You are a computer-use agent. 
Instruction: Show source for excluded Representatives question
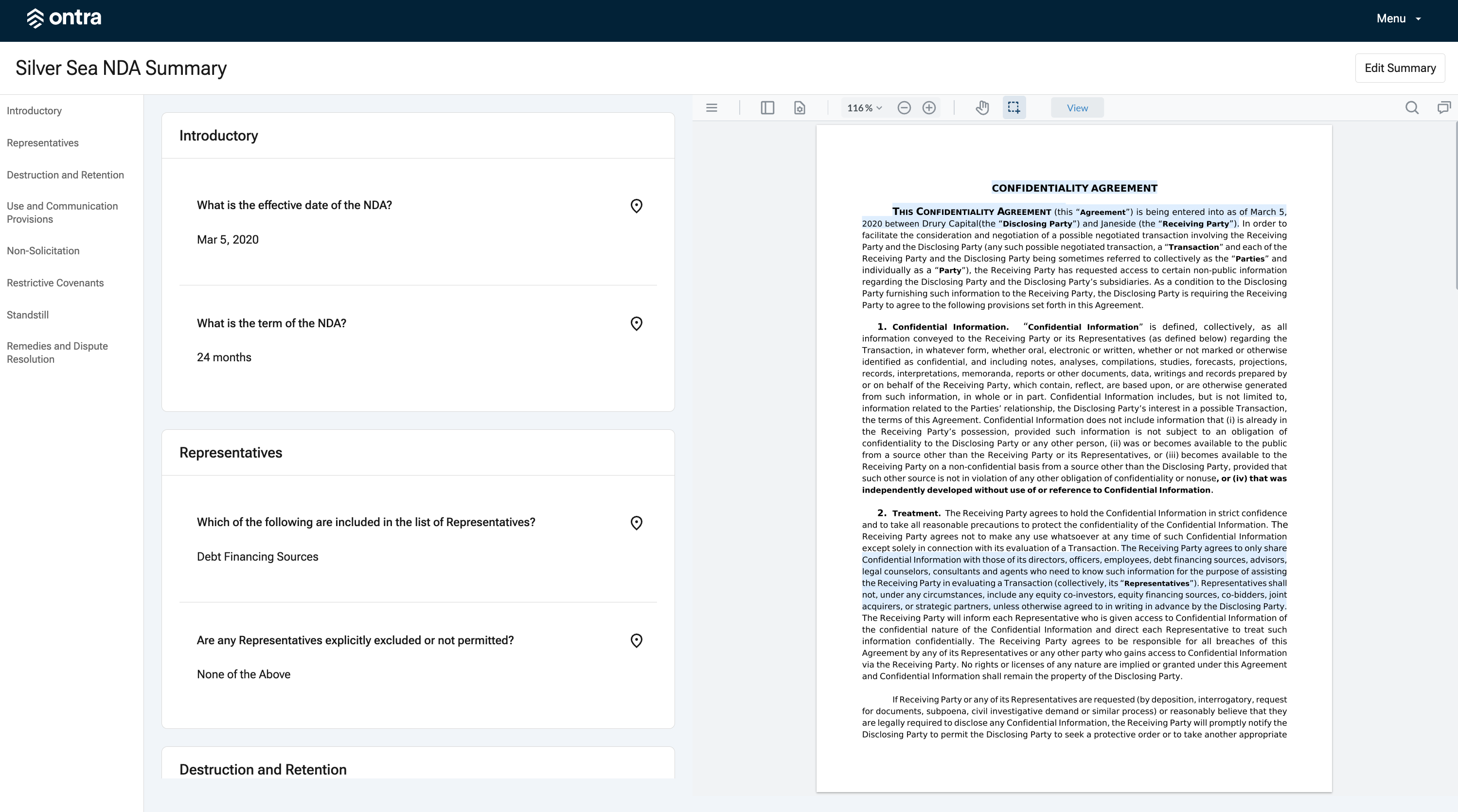pyautogui.click(x=636, y=640)
